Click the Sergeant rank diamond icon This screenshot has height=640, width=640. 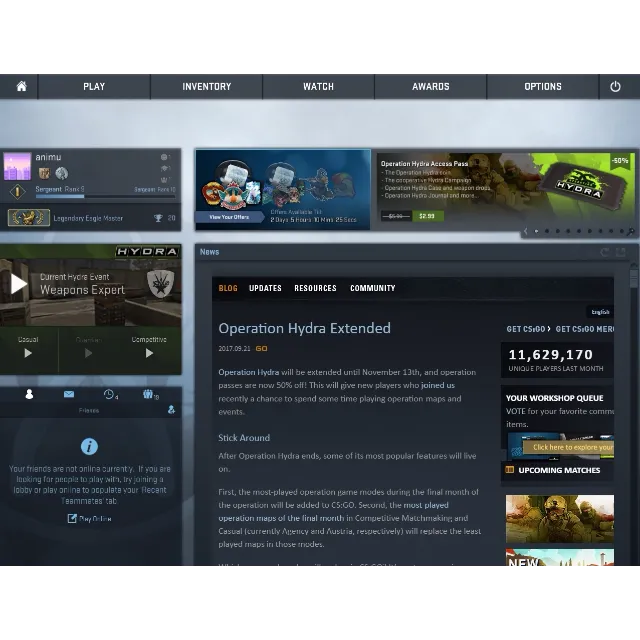18,191
